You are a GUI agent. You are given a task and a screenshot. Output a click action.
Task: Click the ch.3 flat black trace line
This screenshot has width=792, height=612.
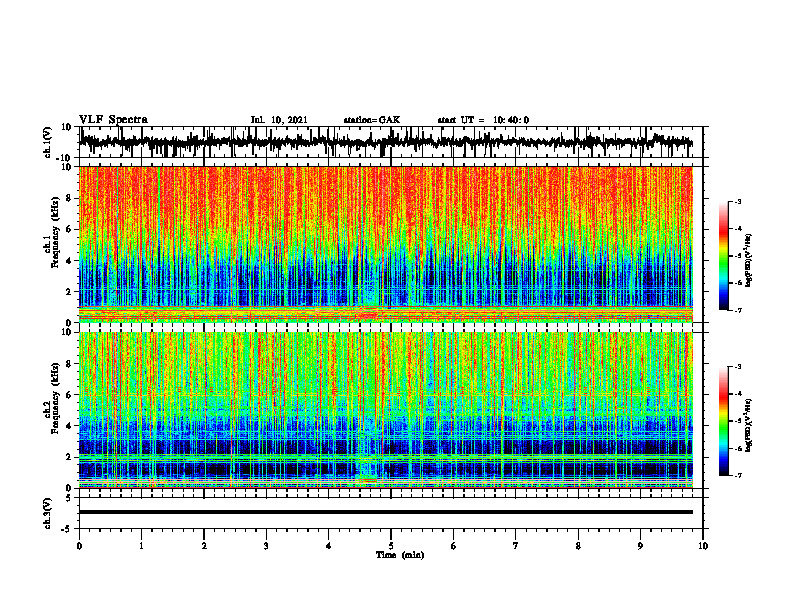point(386,512)
